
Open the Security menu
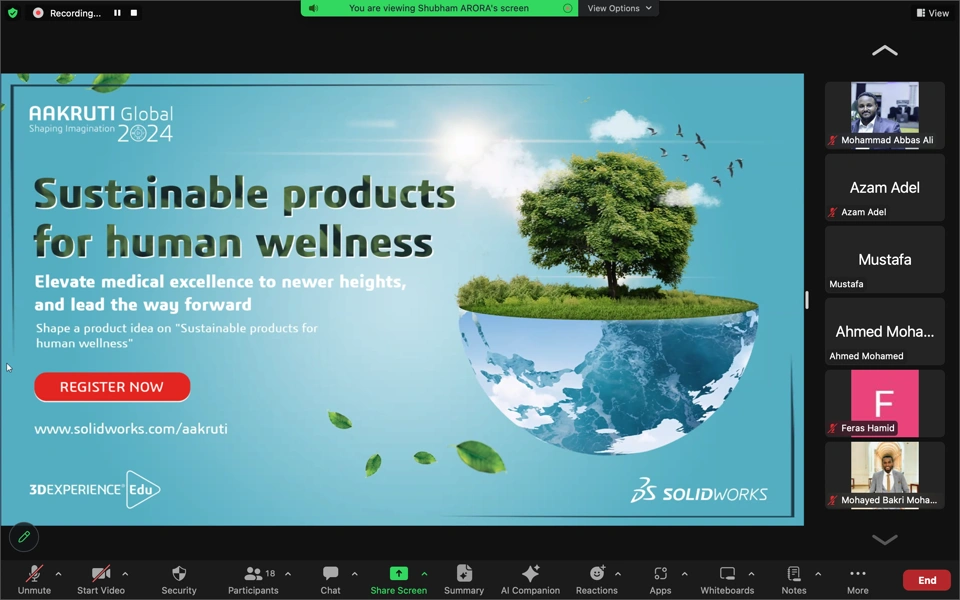pos(179,579)
